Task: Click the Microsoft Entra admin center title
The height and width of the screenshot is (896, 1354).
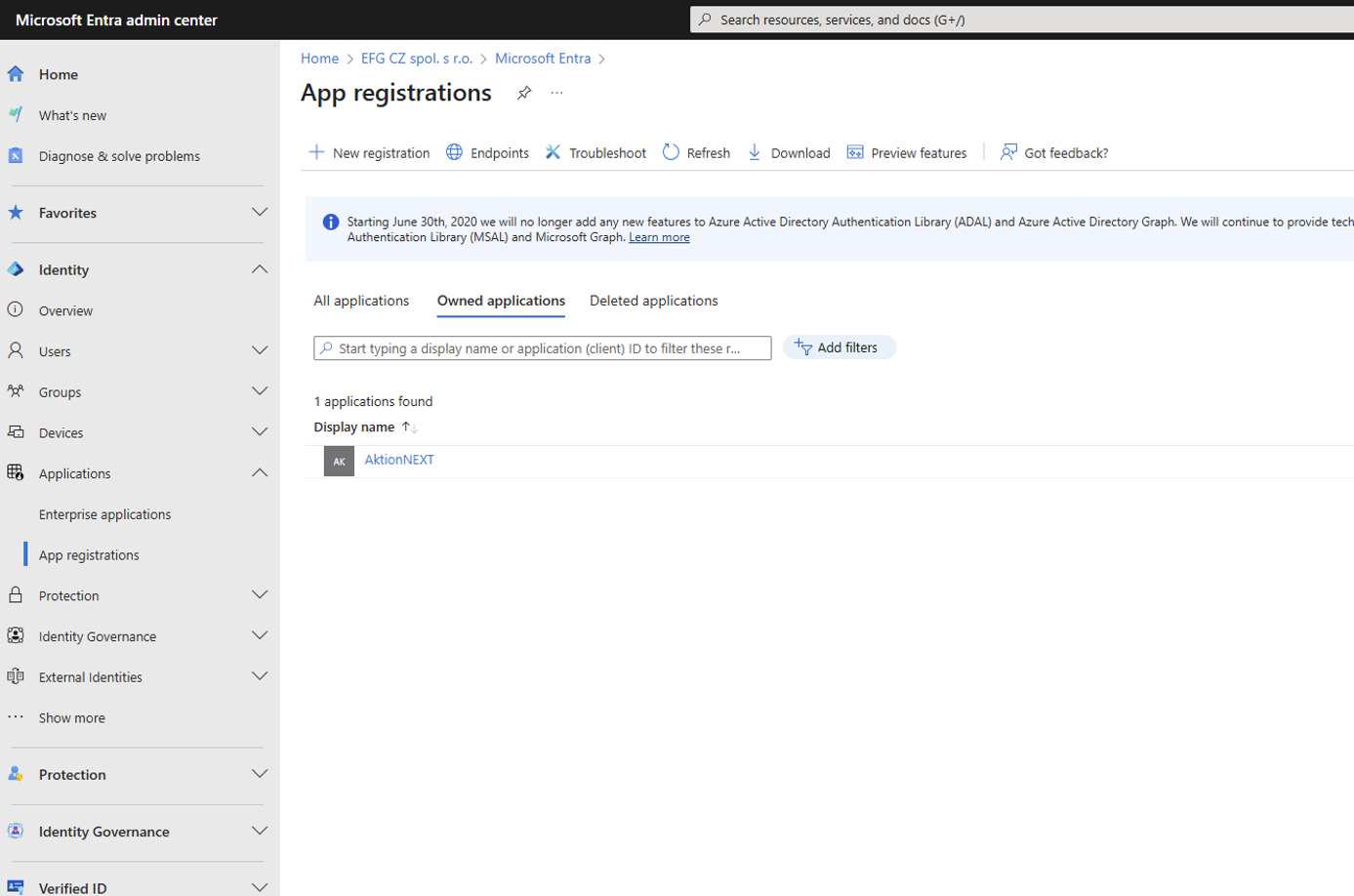Action: pos(116,20)
